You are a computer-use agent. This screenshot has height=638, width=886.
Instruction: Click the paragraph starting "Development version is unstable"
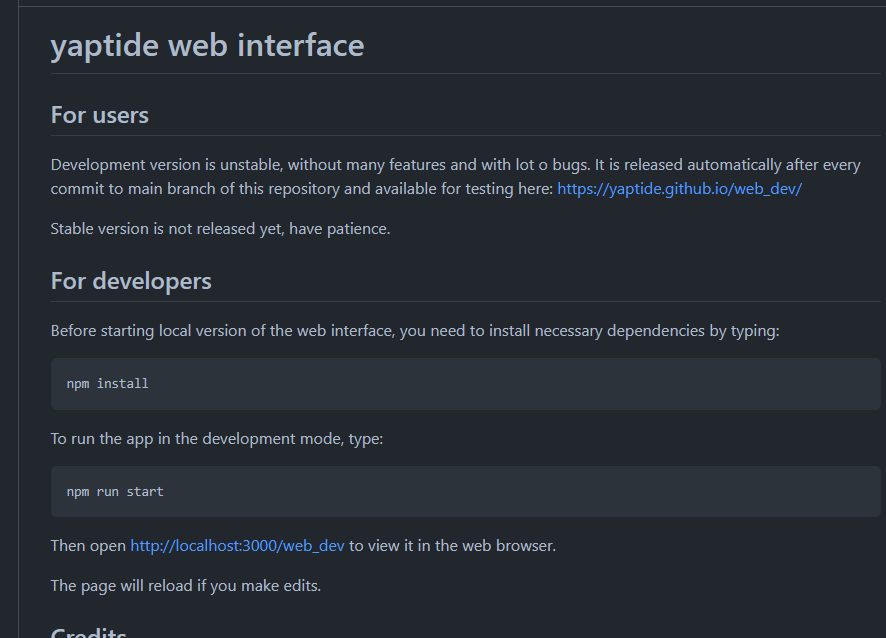click(x=300, y=164)
